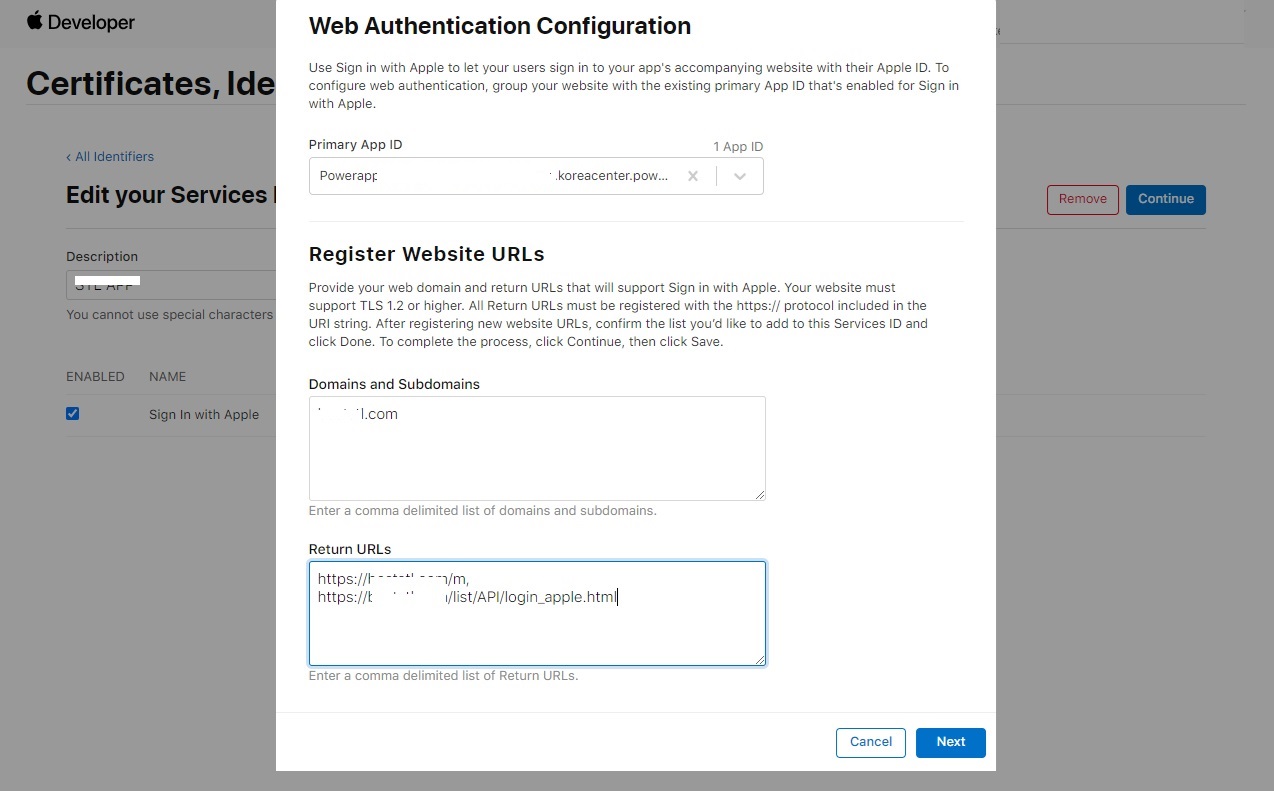Uncheck the Sign In with Apple checkbox
The width and height of the screenshot is (1274, 791).
(x=73, y=414)
